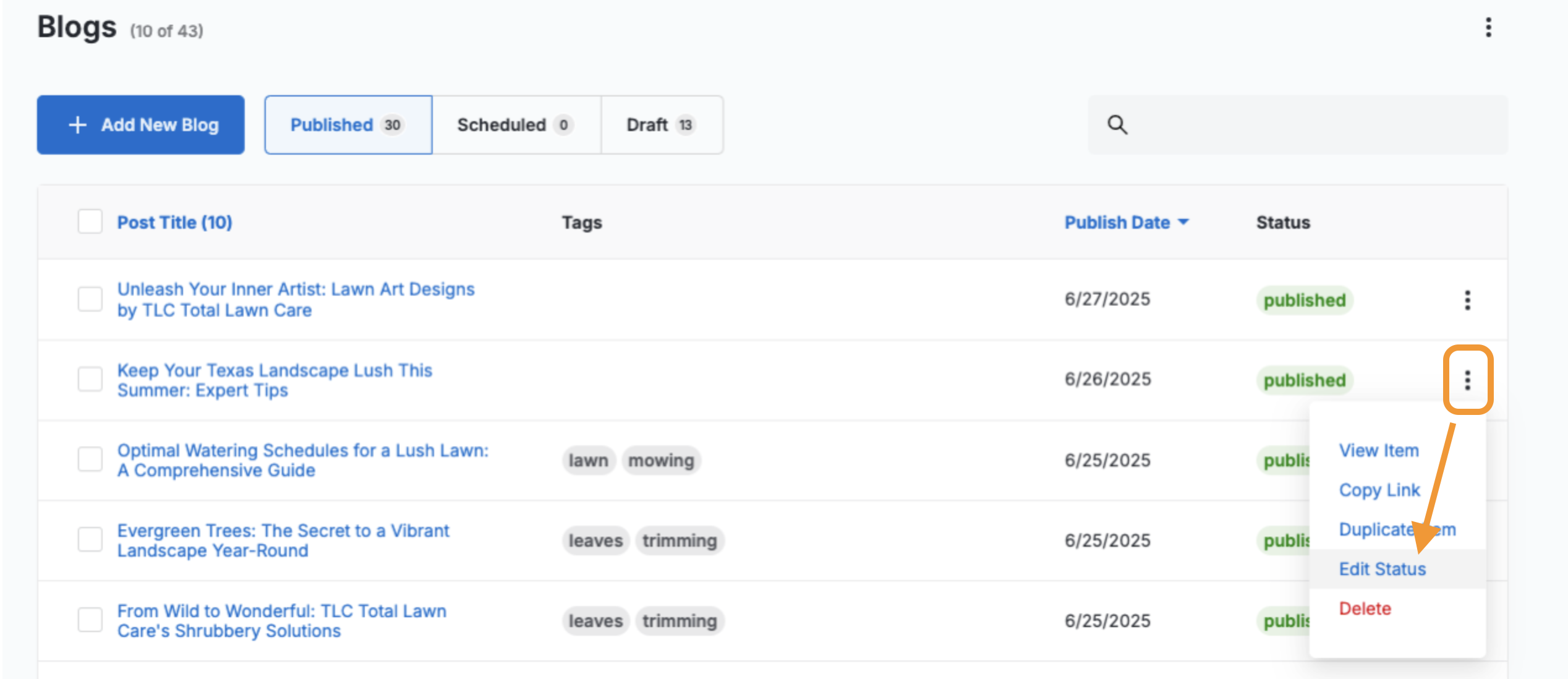
Task: Choose Delete from the context menu
Action: 1365,609
